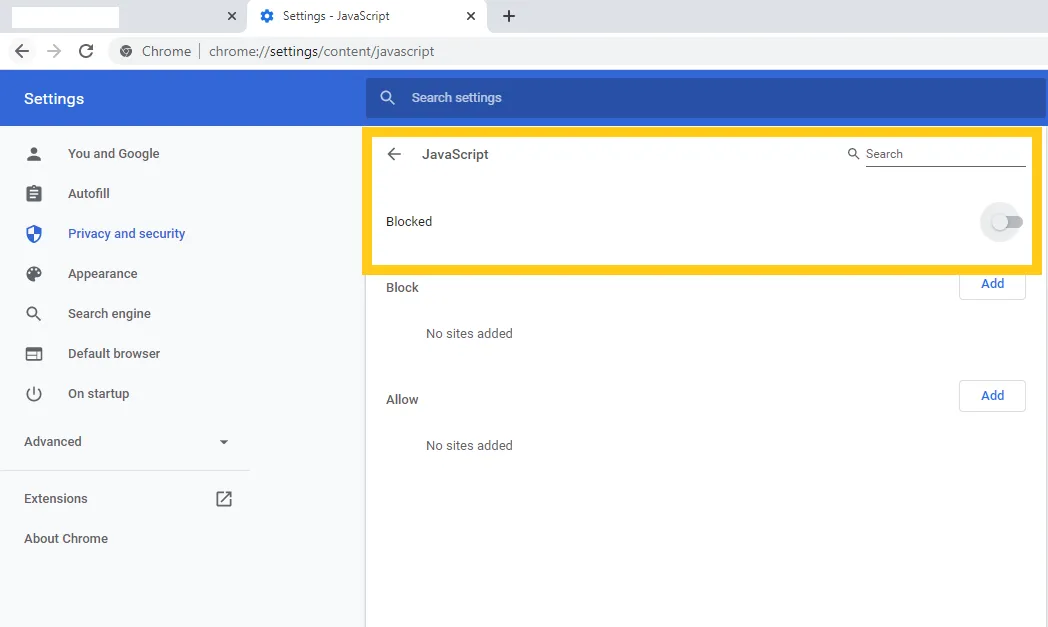
Task: Go back with the browser back arrow
Action: pos(22,51)
